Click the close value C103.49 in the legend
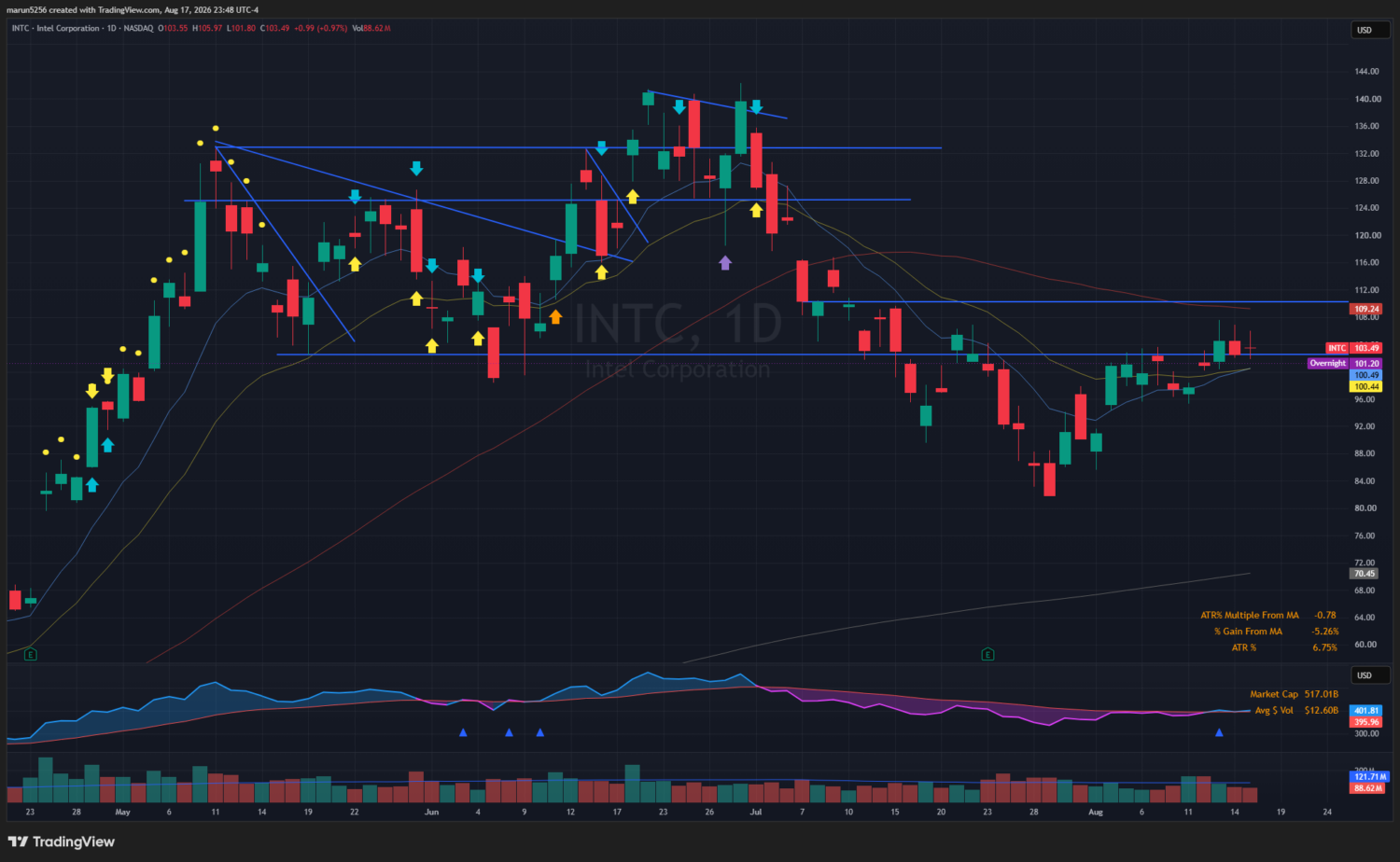Image resolution: width=1400 pixels, height=862 pixels. point(274,28)
